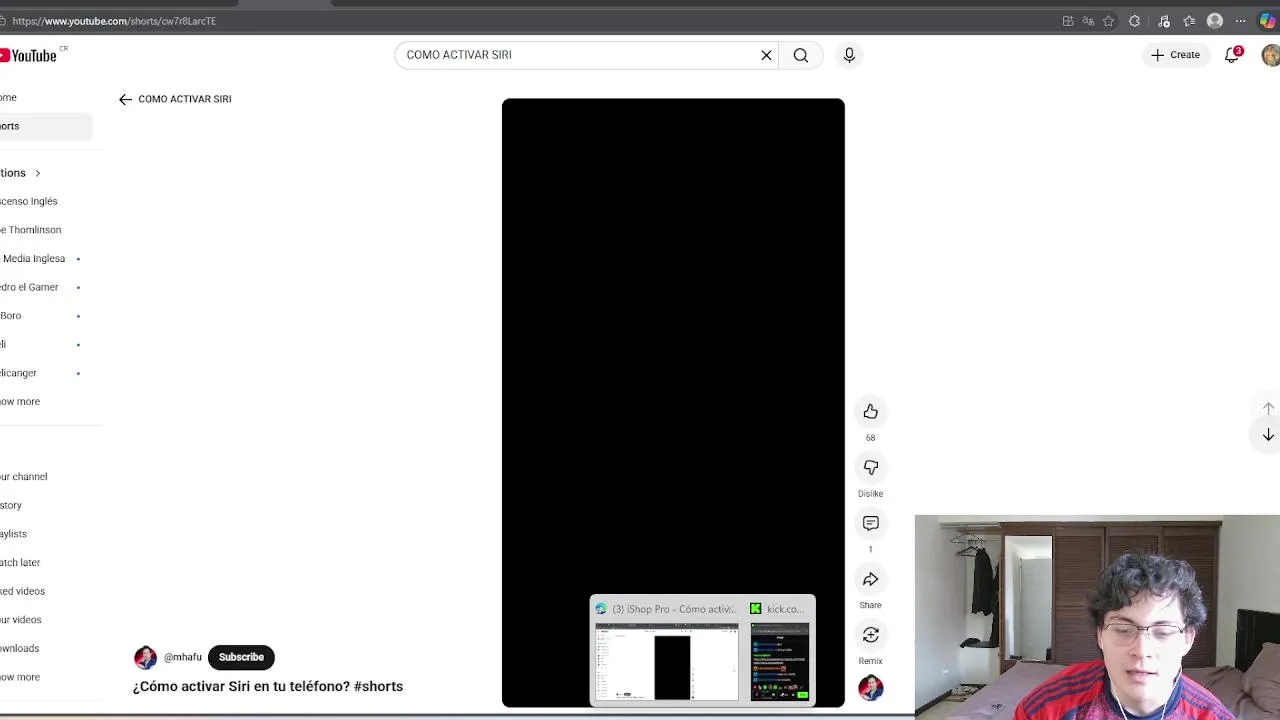
Task: Switch to the kick.com window preview thumbnail
Action: [x=780, y=661]
